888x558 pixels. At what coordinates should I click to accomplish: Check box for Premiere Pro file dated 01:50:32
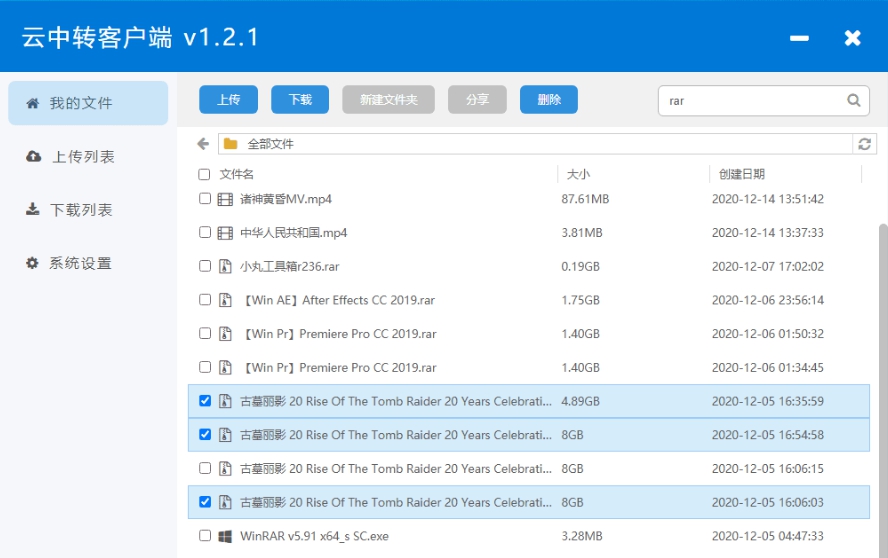tap(205, 334)
